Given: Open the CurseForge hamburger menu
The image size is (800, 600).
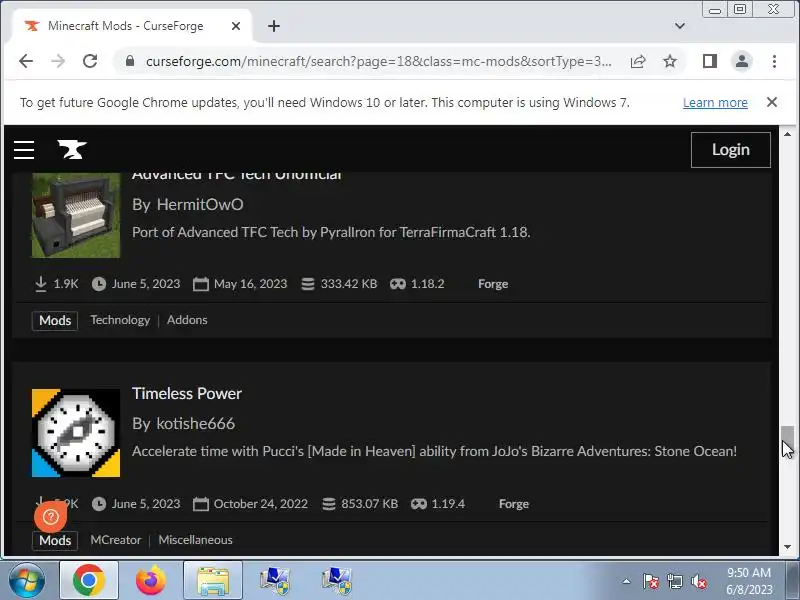Looking at the screenshot, I should 24,150.
